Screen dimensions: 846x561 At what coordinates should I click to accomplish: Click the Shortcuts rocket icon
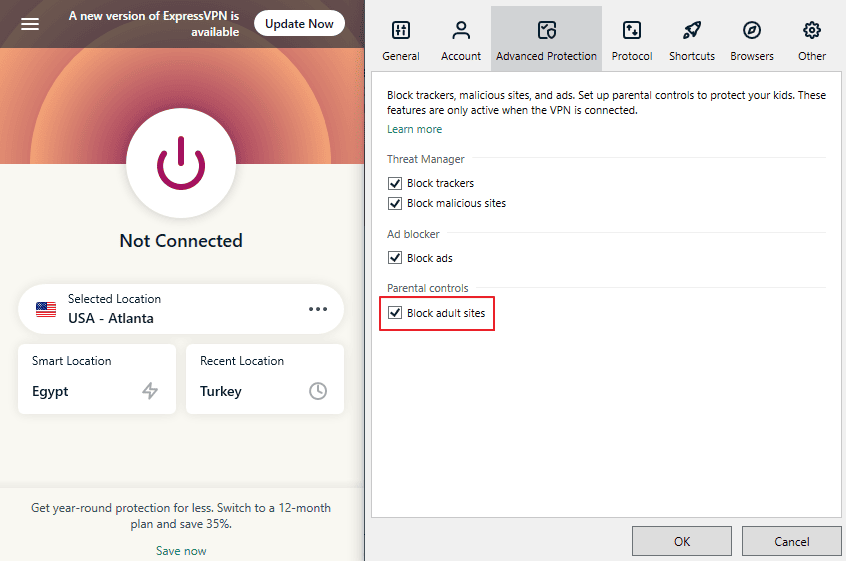(x=692, y=30)
